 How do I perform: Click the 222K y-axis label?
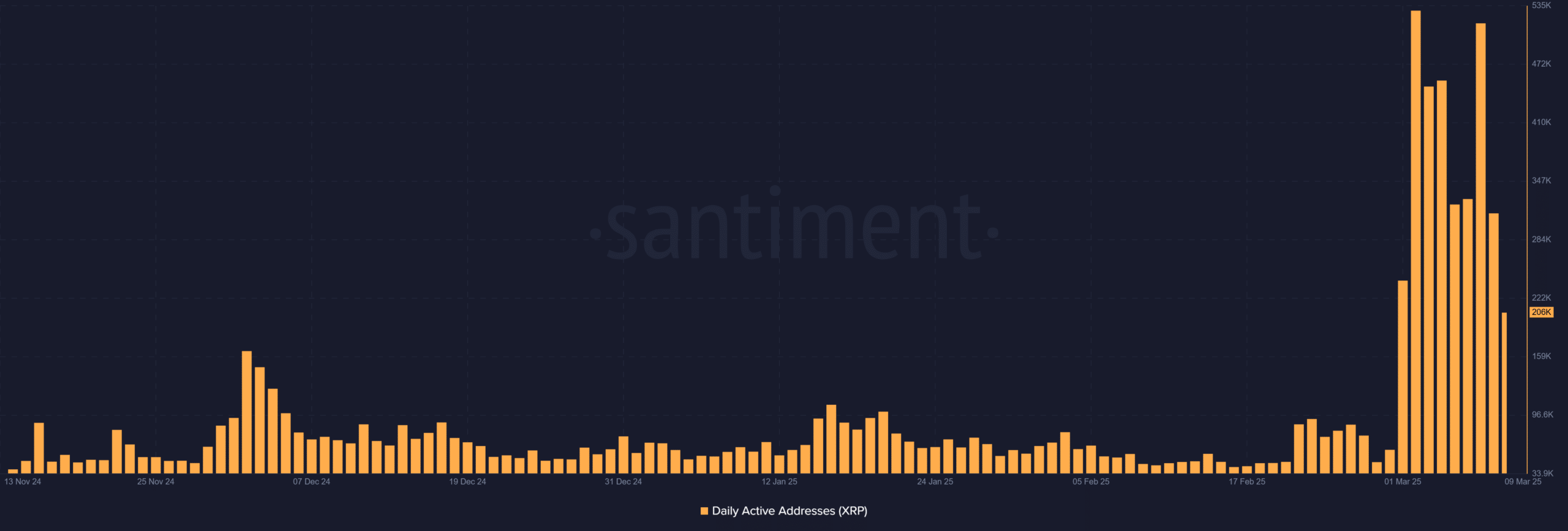tap(1541, 298)
